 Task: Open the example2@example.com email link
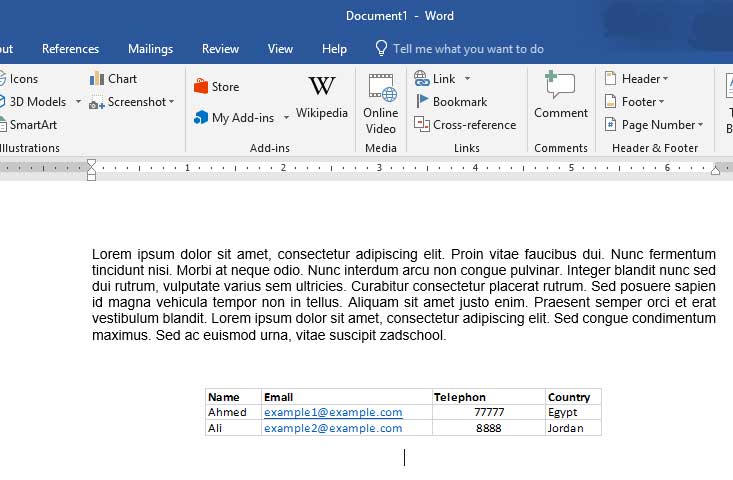click(x=333, y=428)
